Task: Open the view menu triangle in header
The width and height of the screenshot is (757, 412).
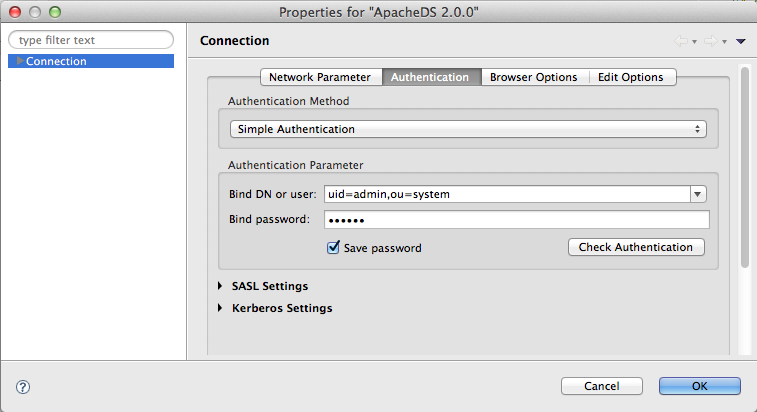Action: (x=741, y=41)
